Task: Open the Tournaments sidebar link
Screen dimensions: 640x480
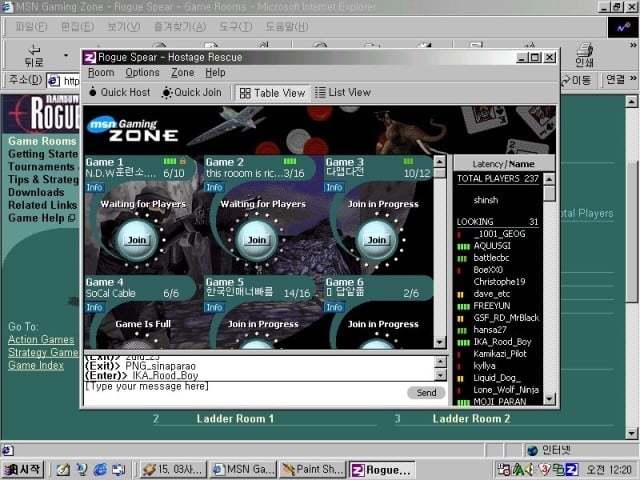Action: click(42, 167)
